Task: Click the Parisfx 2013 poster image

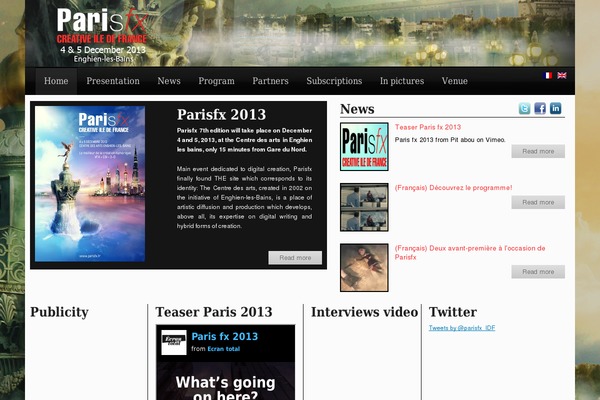Action: tap(90, 184)
